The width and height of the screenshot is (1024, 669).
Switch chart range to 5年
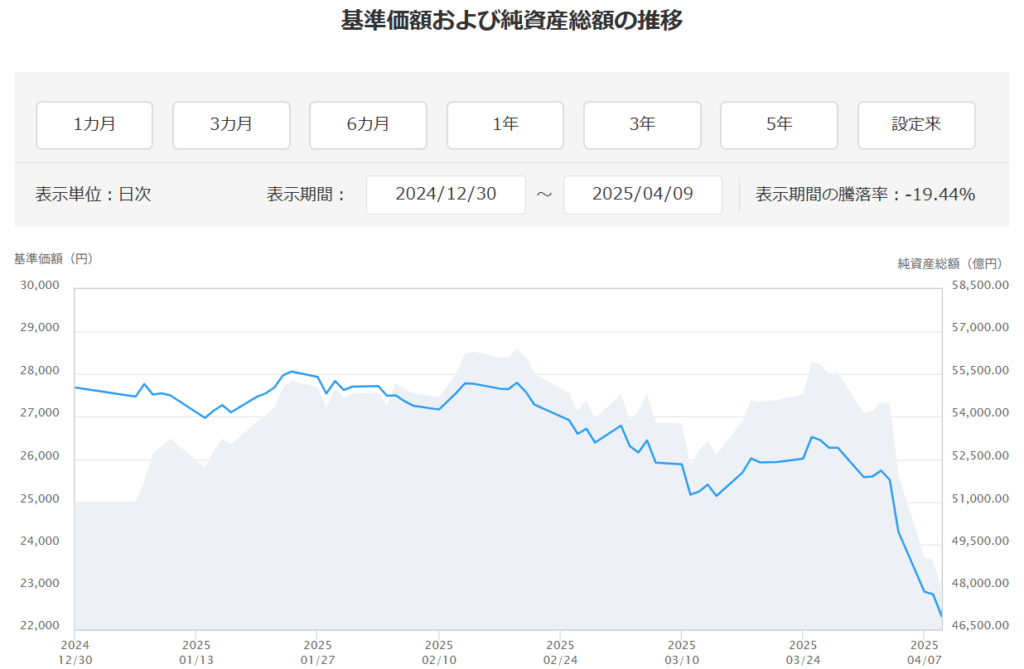tap(779, 125)
